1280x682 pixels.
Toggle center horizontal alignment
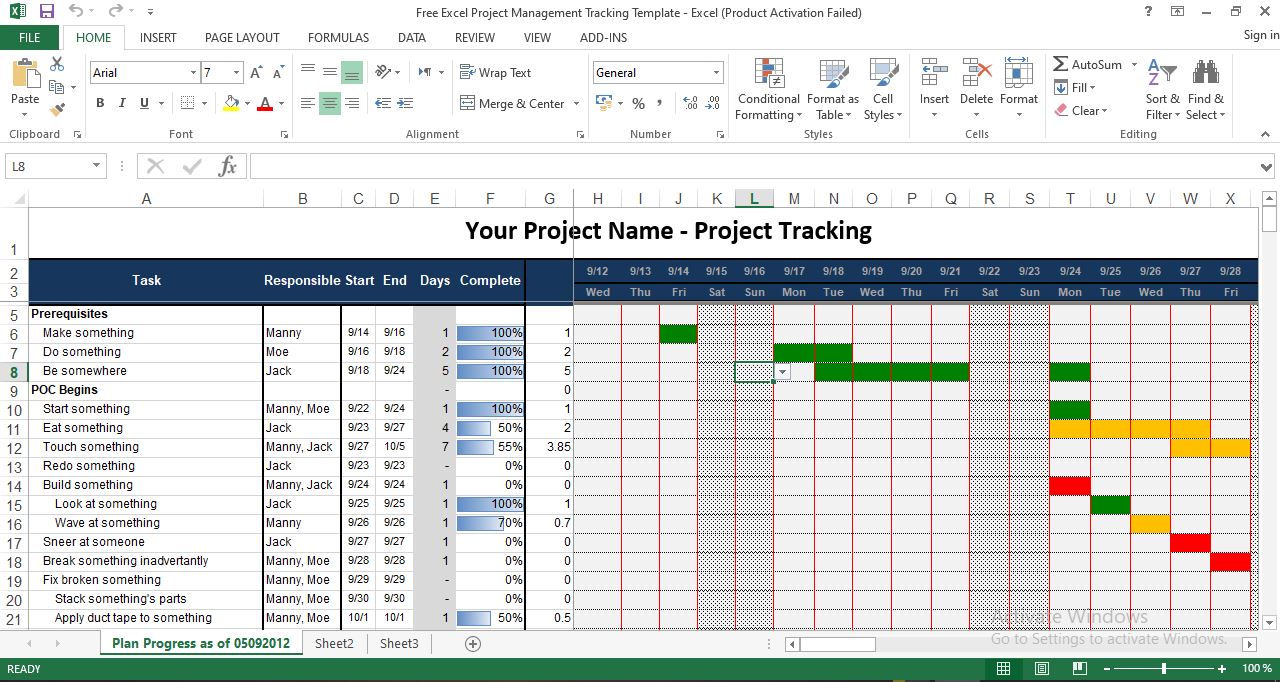point(330,103)
